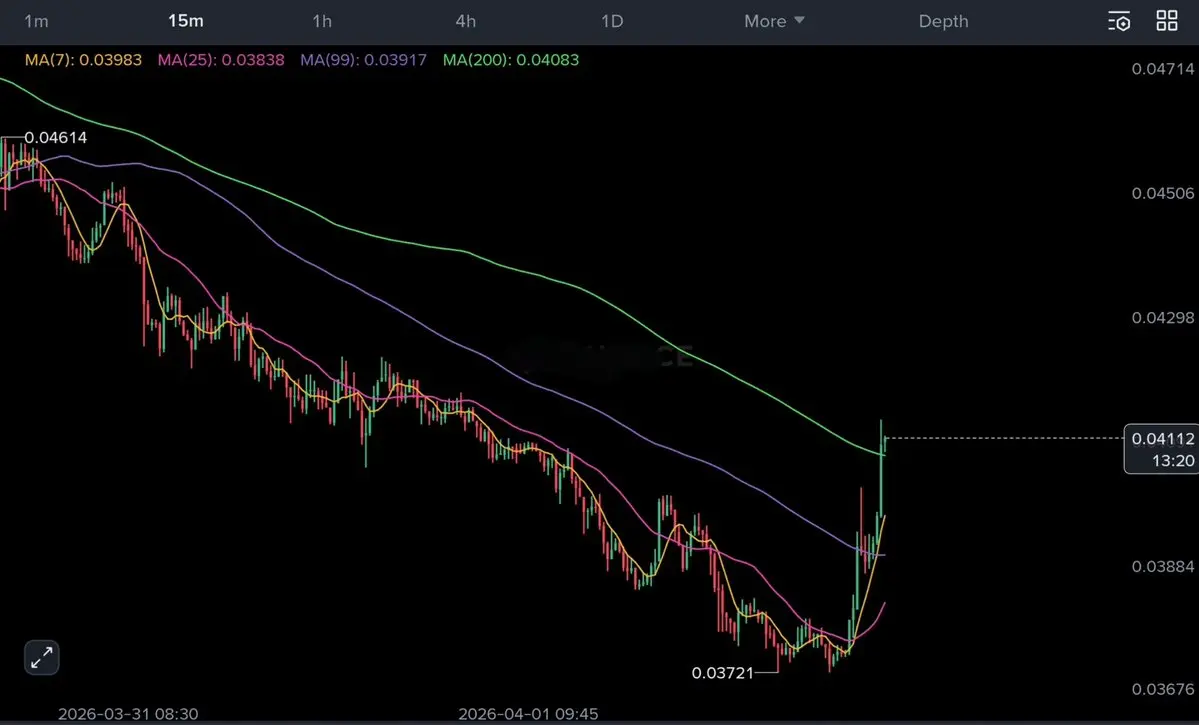1199x725 pixels.
Task: Click the MA(7): 0.03983 indicator label
Action: coord(83,60)
